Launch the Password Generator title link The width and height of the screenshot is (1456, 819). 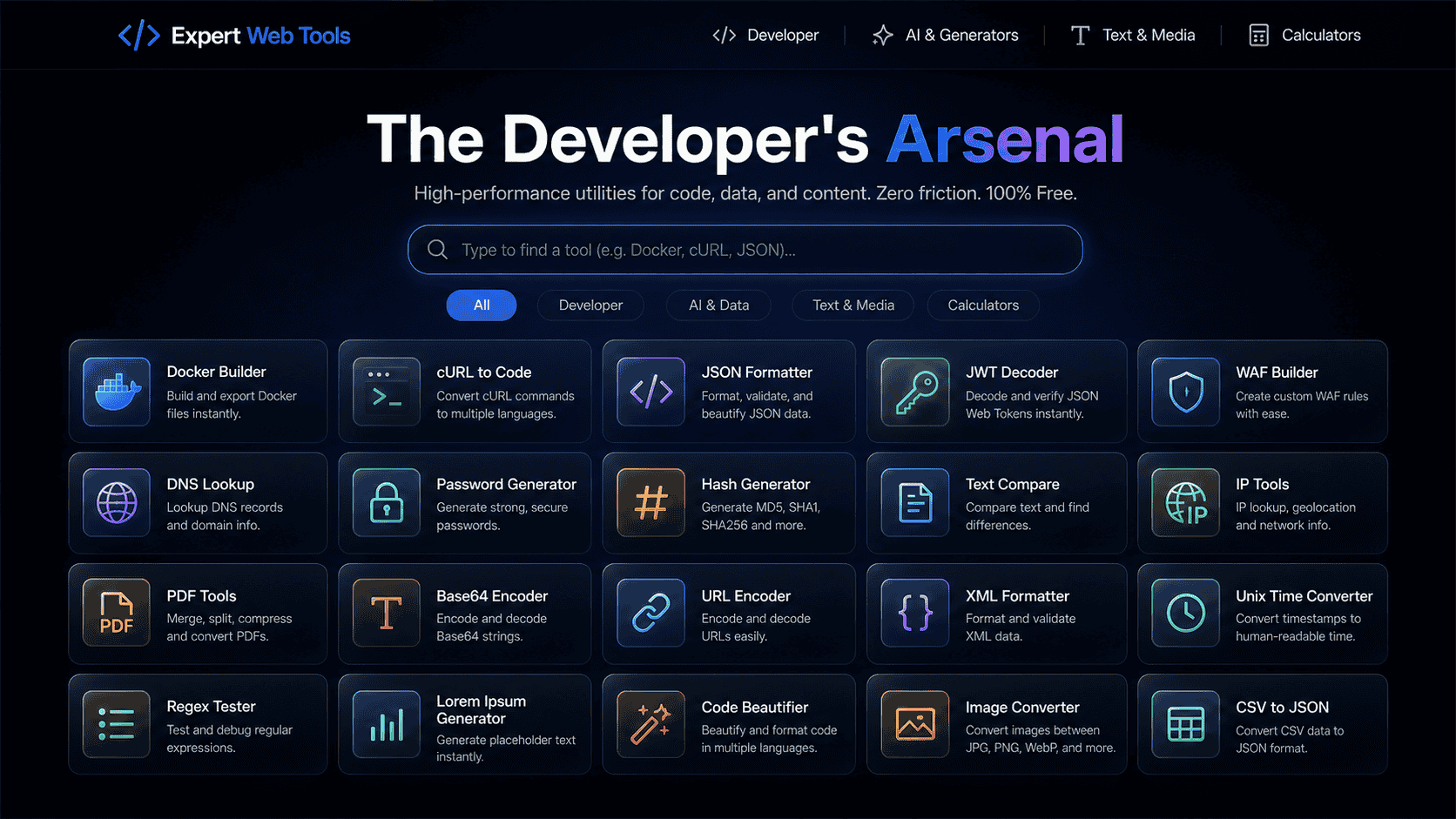click(506, 484)
